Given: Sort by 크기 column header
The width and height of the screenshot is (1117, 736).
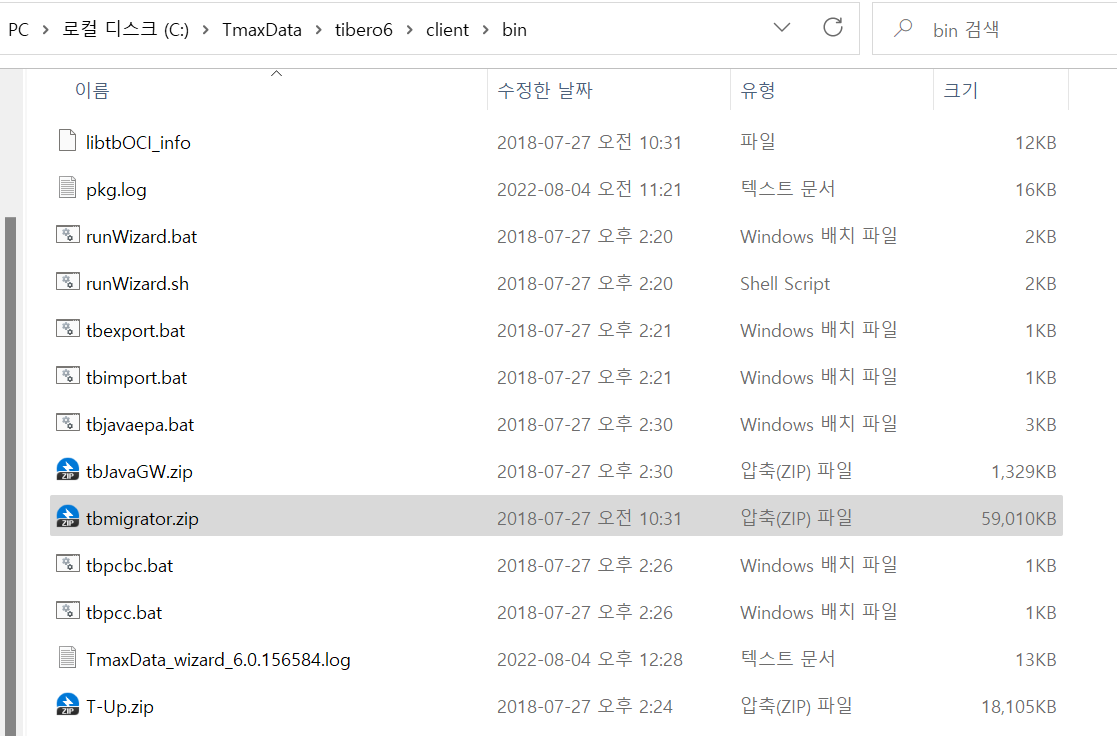Looking at the screenshot, I should pyautogui.click(x=960, y=90).
